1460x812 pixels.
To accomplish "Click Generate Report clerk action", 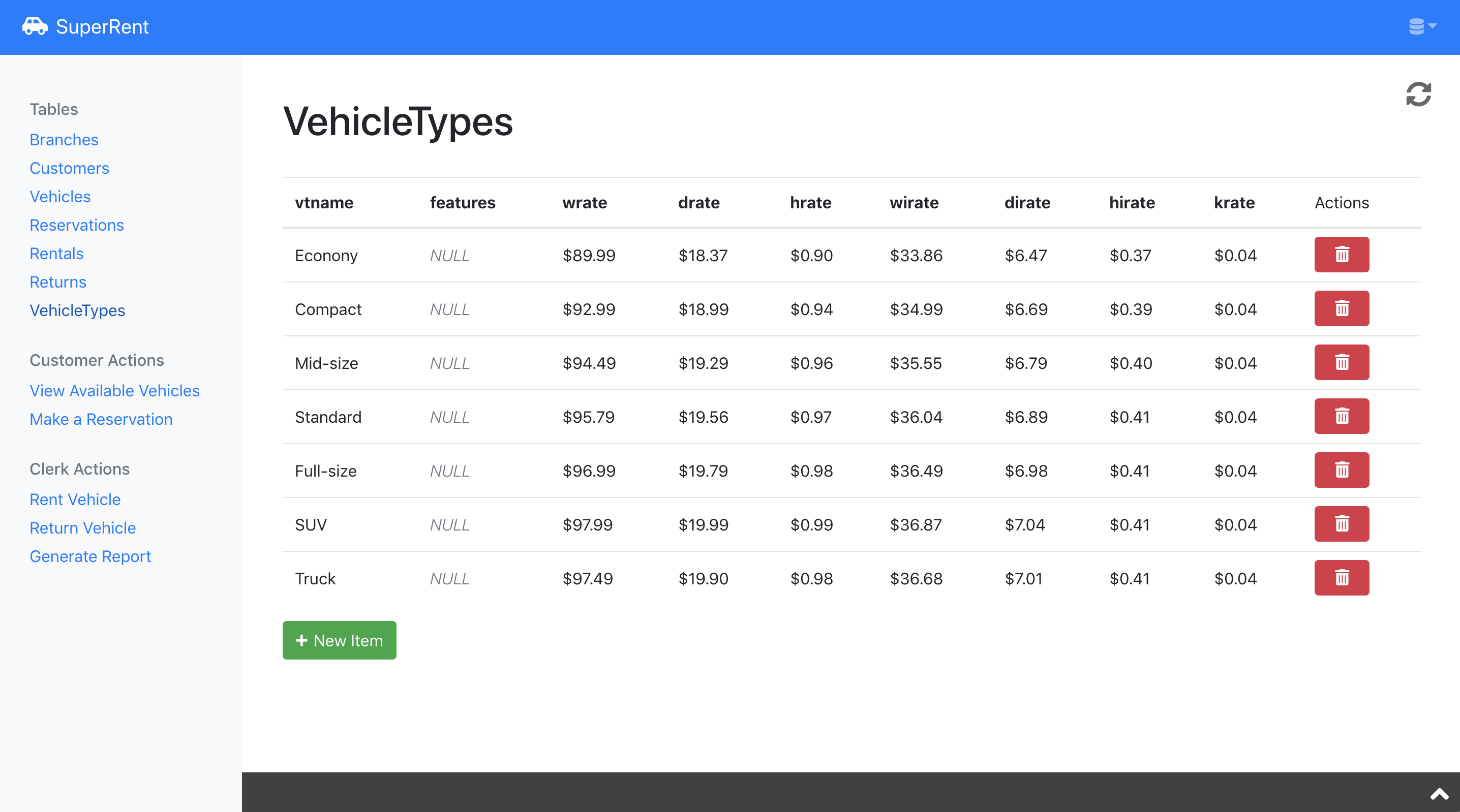I will (90, 556).
